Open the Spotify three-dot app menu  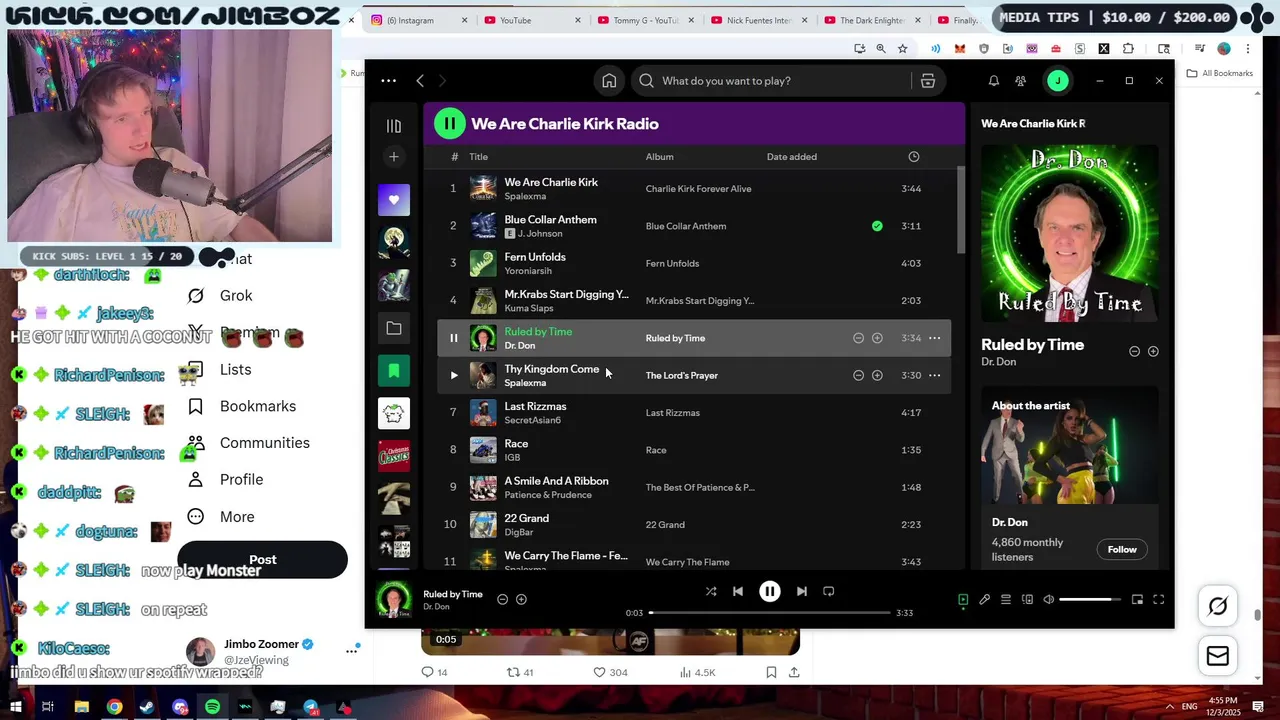point(389,81)
